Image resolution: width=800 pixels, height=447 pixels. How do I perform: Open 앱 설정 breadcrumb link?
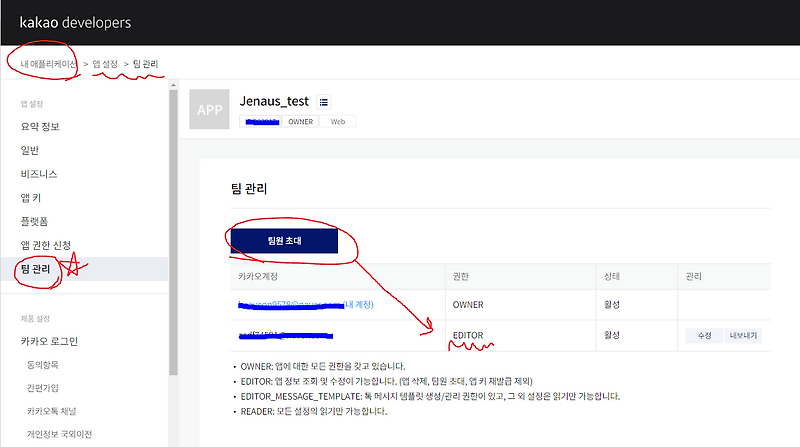click(x=105, y=64)
